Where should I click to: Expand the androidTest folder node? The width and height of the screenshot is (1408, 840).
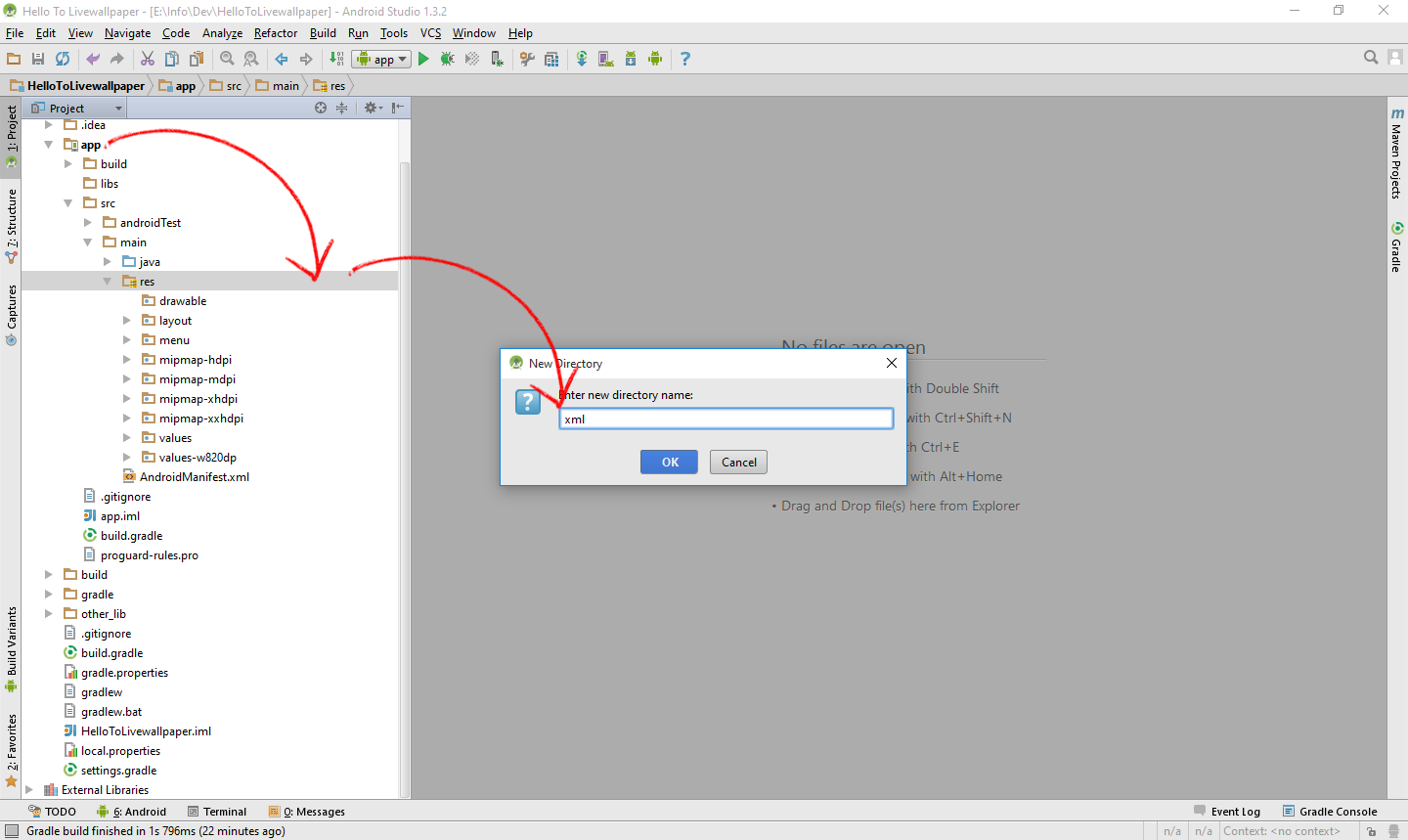(x=87, y=223)
